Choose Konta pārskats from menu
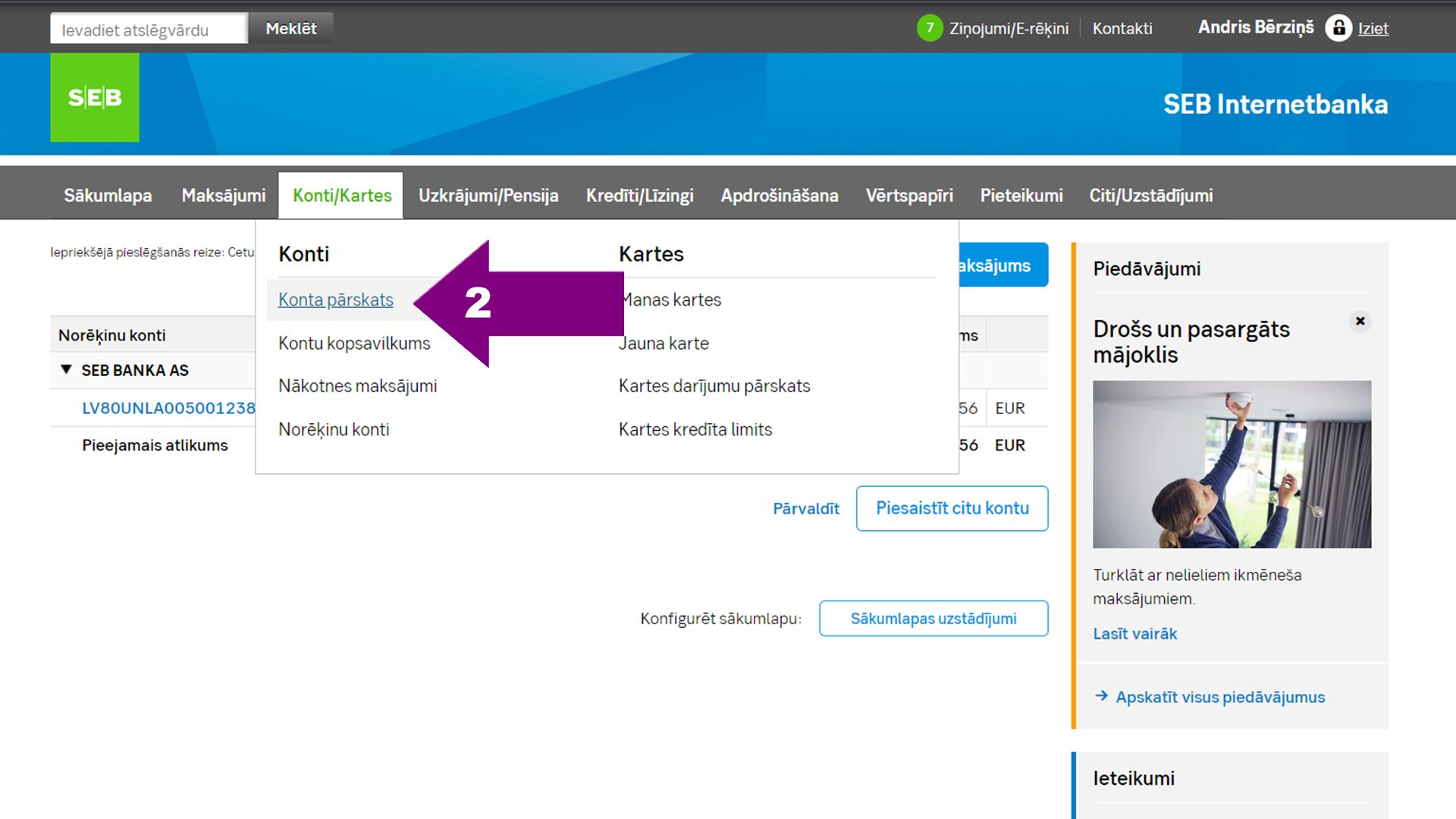The width and height of the screenshot is (1456, 819). pyautogui.click(x=336, y=300)
